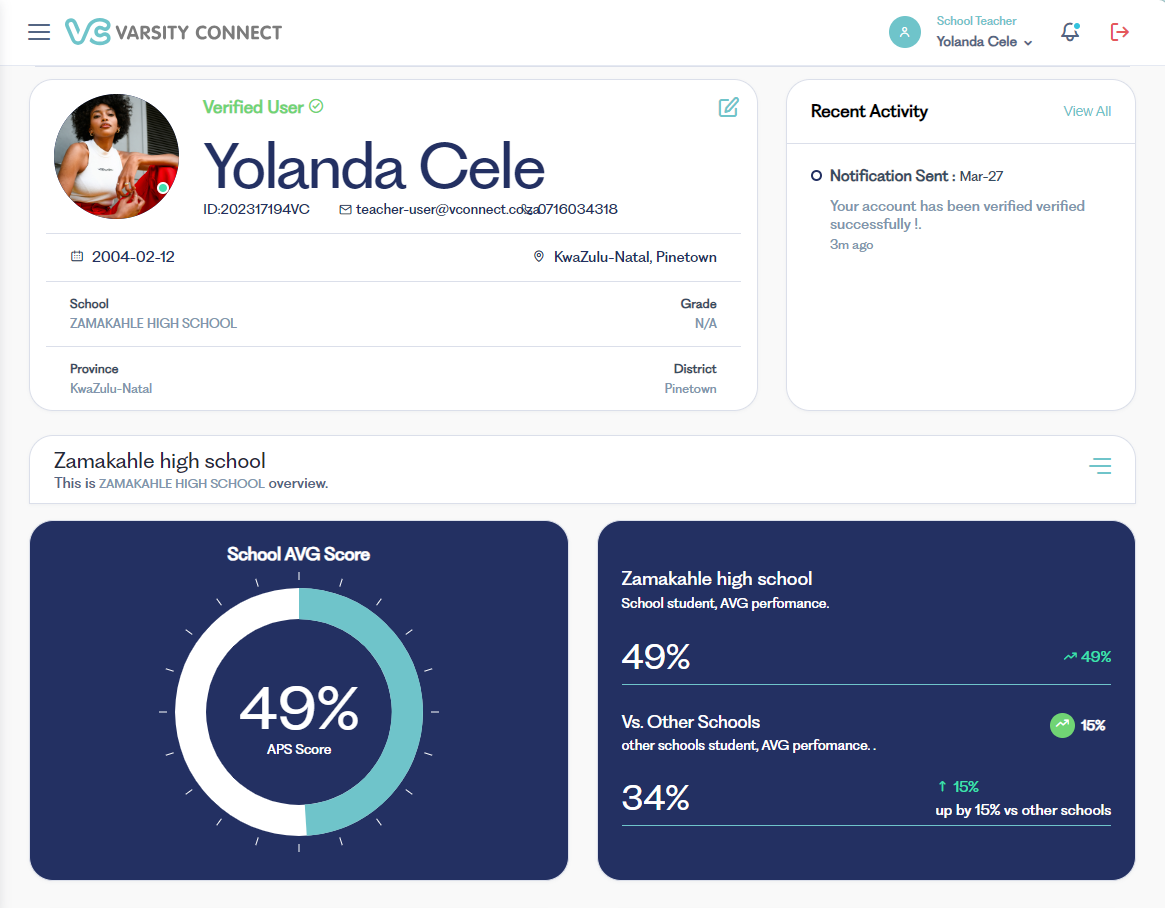Screen dimensions: 1165x908
Task: Open the school overview filter menu icon
Action: [x=1100, y=466]
